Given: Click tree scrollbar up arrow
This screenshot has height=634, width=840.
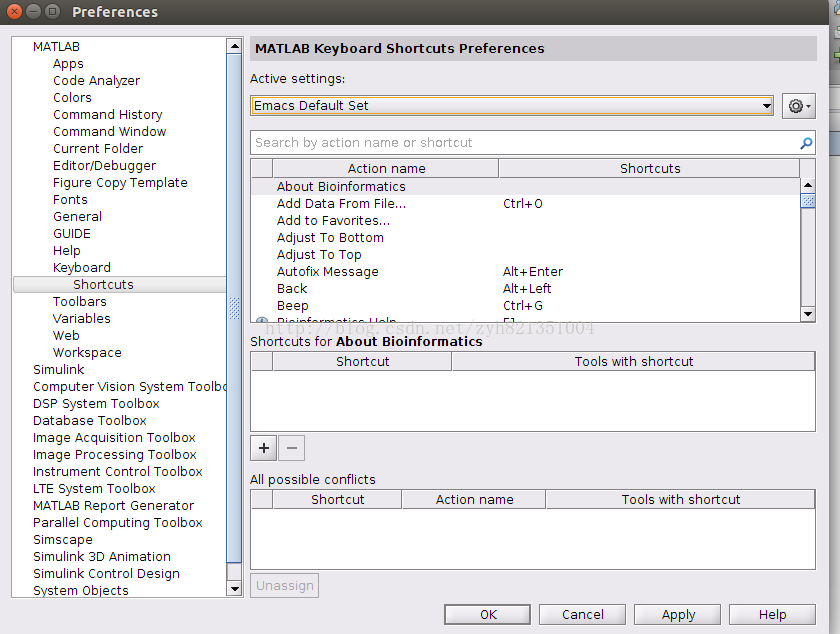Looking at the screenshot, I should point(234,47).
